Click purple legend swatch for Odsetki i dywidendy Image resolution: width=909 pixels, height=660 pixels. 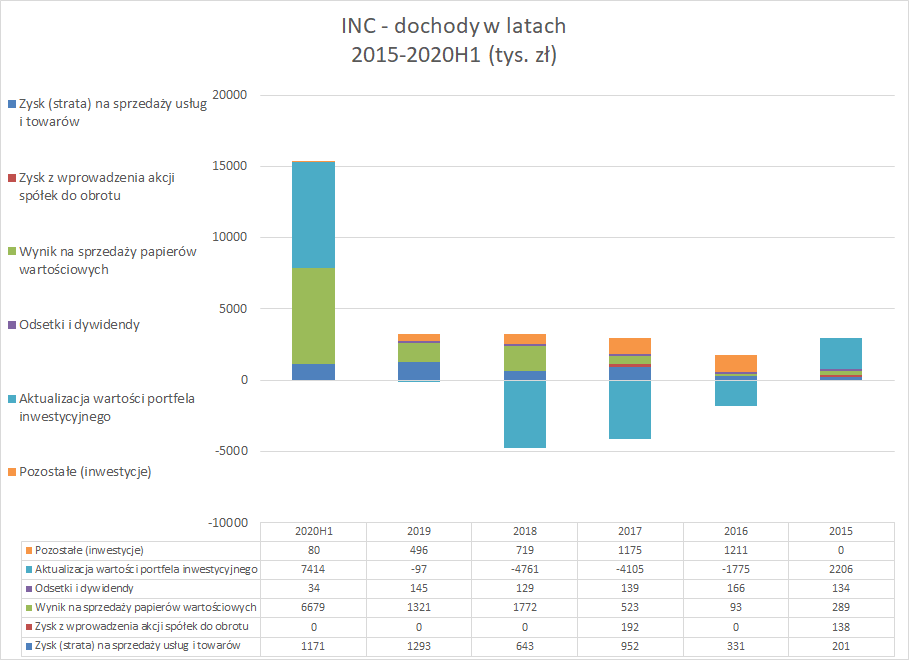coord(12,325)
